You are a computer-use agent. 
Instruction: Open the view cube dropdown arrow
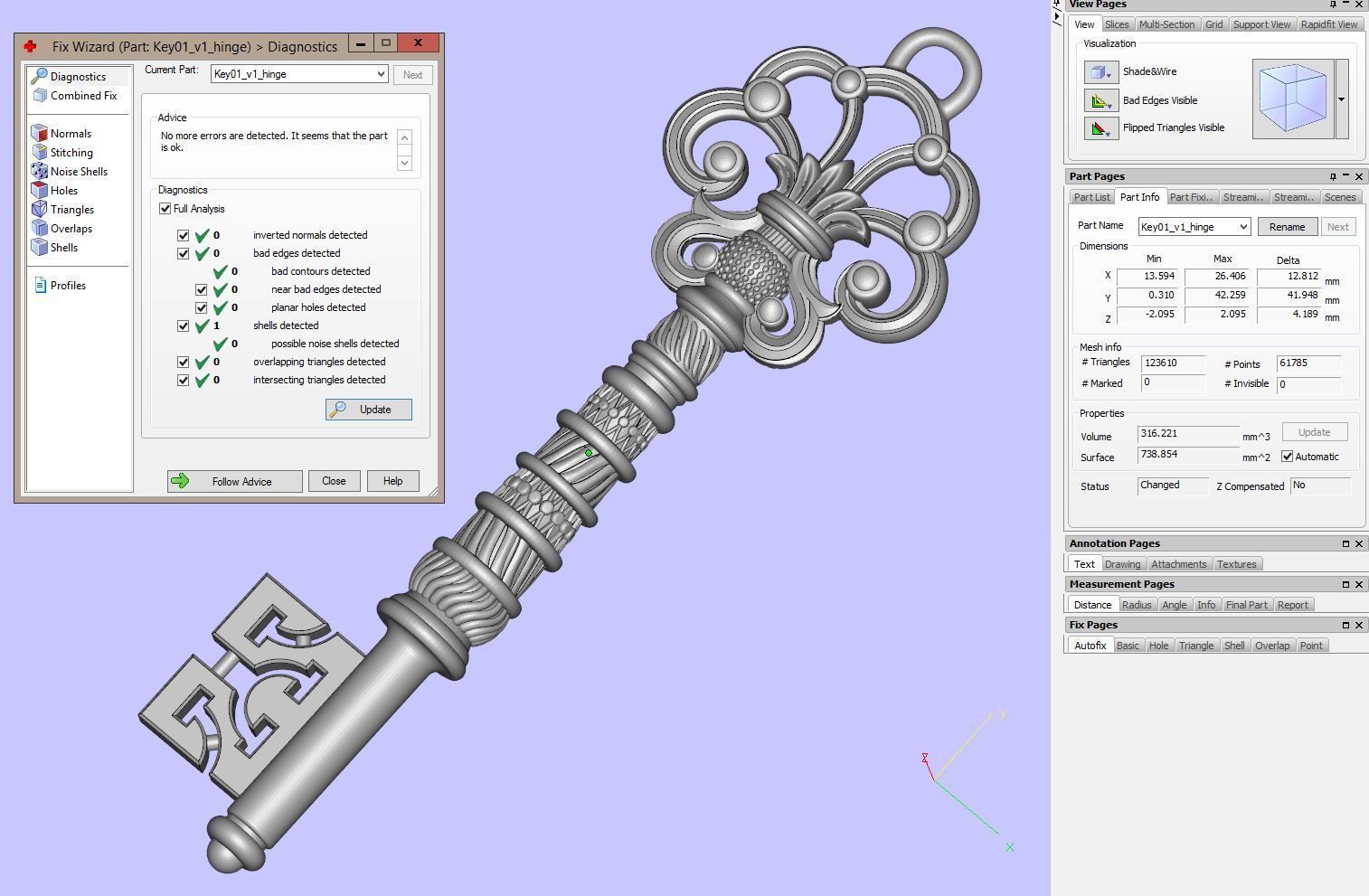click(1341, 99)
